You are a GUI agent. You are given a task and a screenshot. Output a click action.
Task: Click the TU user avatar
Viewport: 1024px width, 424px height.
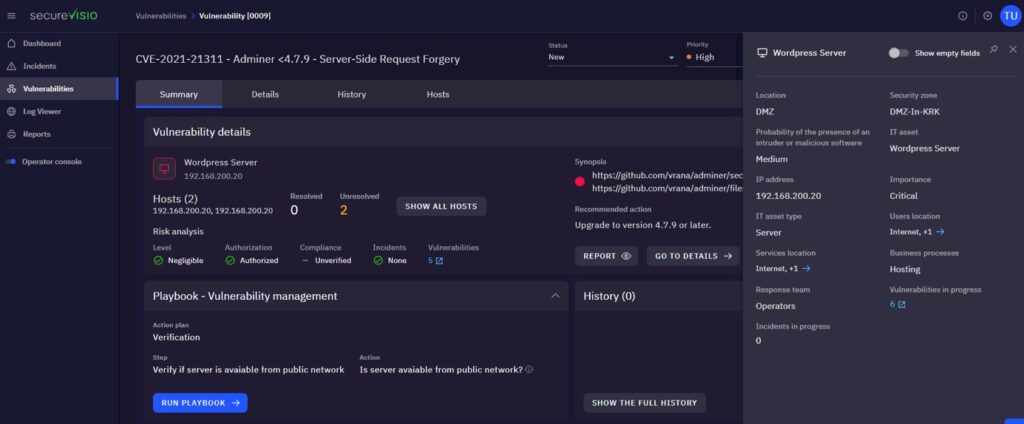click(x=1009, y=16)
